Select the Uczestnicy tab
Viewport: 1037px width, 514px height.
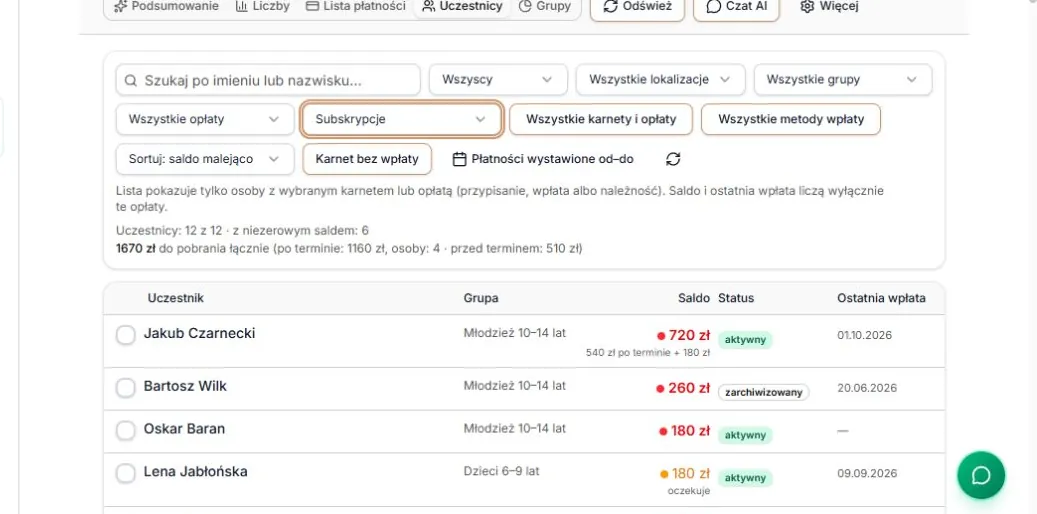pos(462,7)
